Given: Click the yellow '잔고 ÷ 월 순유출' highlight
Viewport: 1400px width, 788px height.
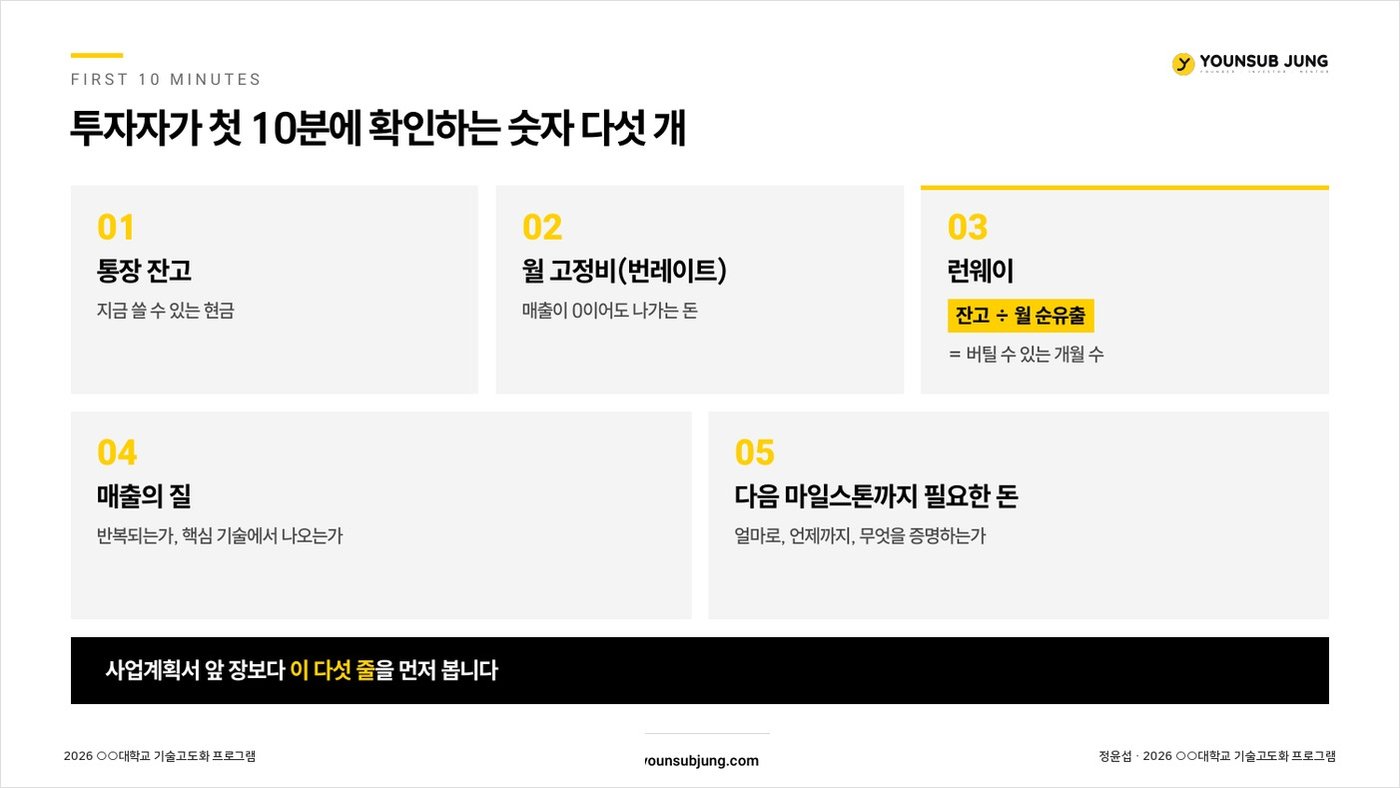Looking at the screenshot, I should pos(1021,316).
